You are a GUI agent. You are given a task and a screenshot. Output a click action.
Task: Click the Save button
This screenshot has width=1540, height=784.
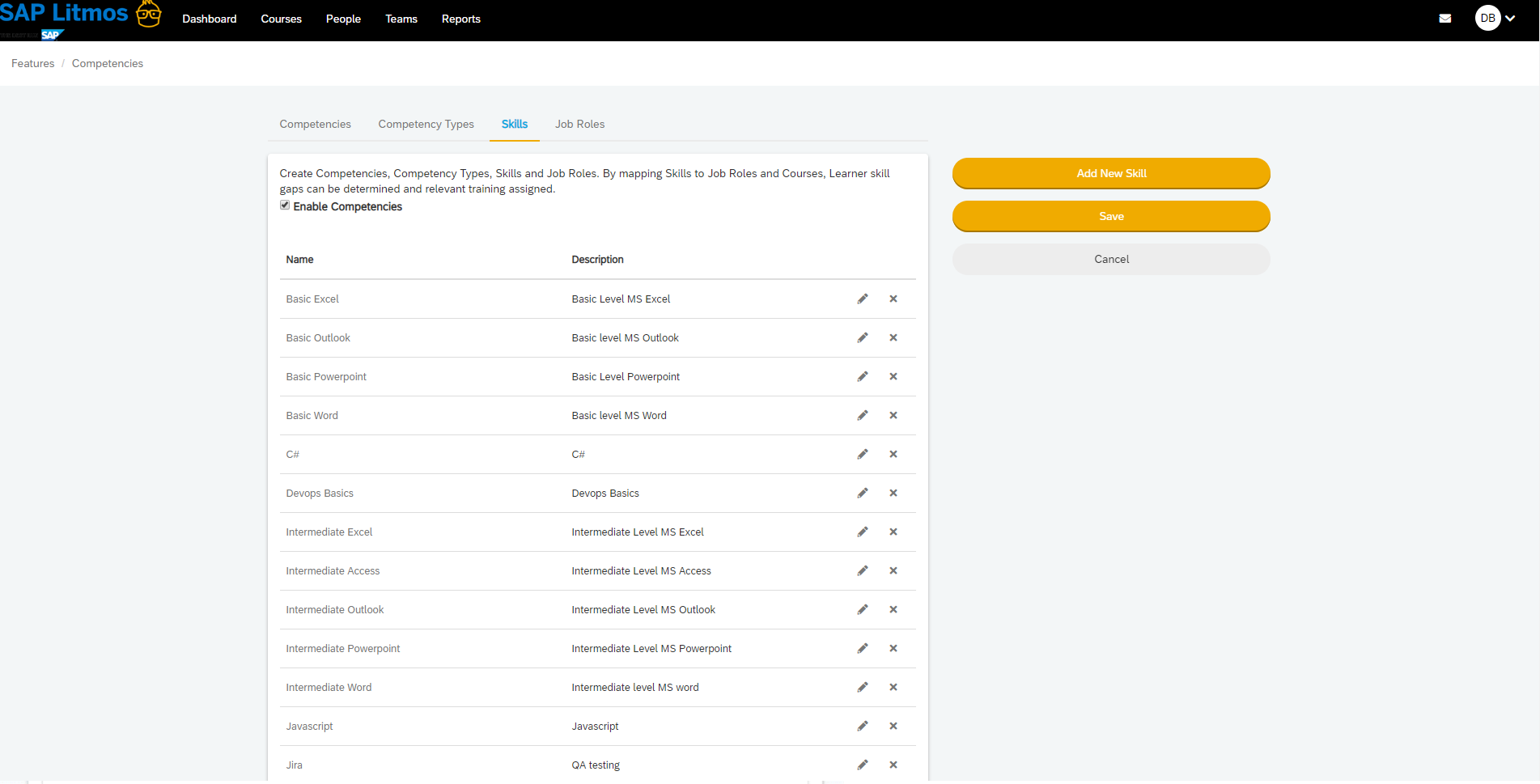click(x=1111, y=216)
